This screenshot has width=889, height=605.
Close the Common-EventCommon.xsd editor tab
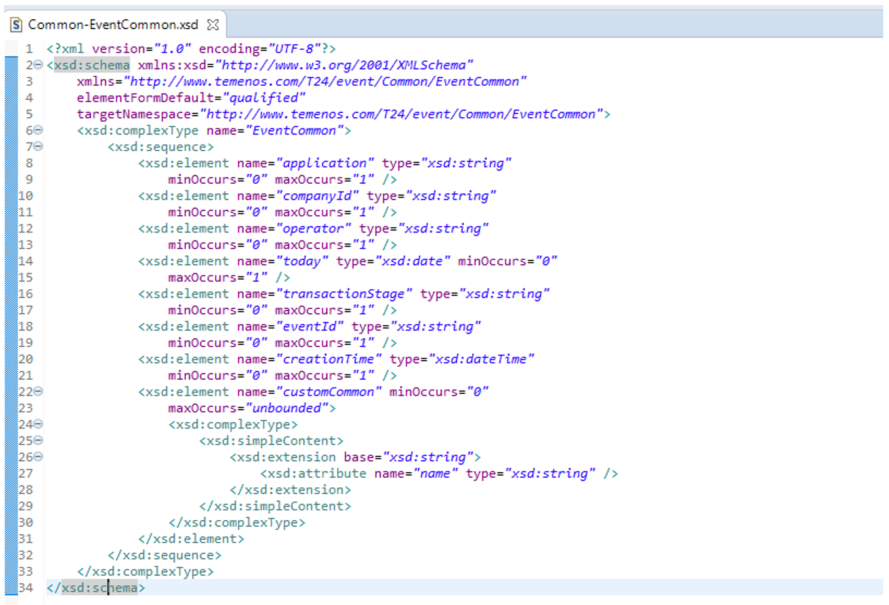[212, 23]
